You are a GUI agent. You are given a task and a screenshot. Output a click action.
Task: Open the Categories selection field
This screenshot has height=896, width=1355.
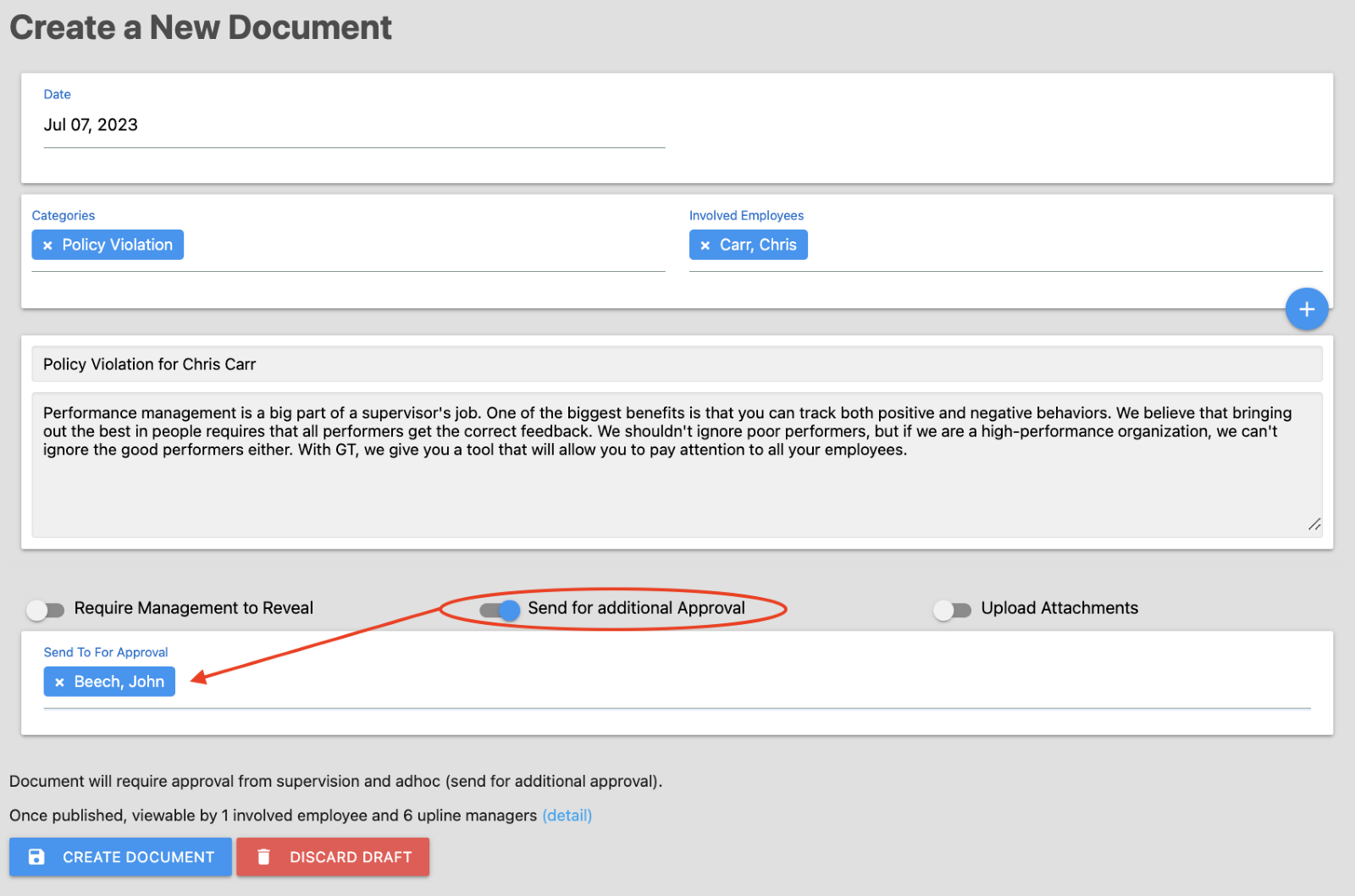(423, 246)
